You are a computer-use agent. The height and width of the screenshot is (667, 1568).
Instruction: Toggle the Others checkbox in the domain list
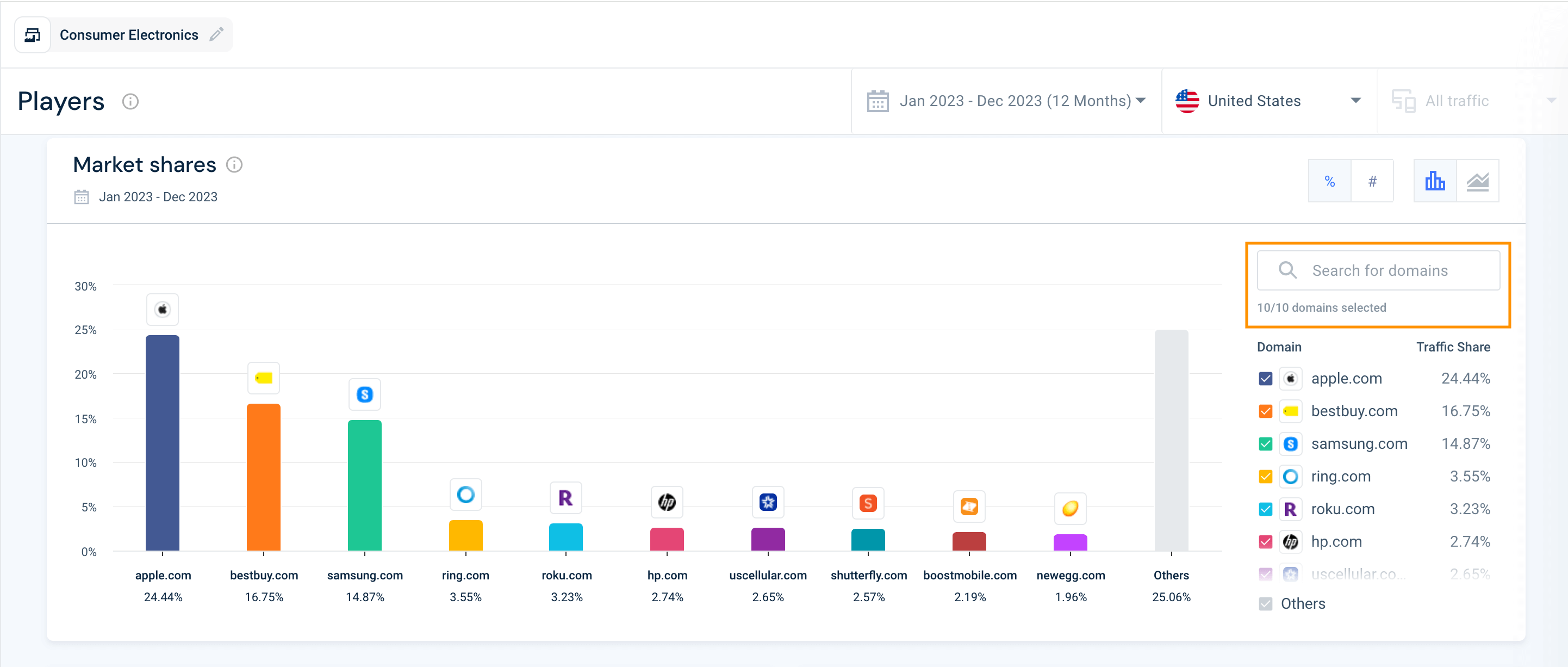tap(1266, 604)
